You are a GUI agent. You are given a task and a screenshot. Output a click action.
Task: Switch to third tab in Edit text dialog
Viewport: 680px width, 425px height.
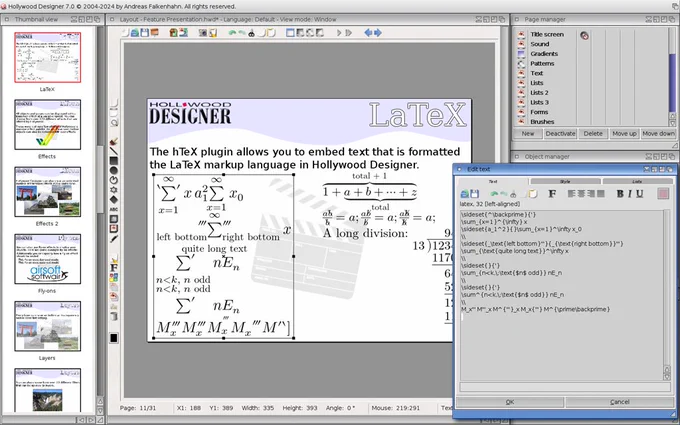click(637, 181)
